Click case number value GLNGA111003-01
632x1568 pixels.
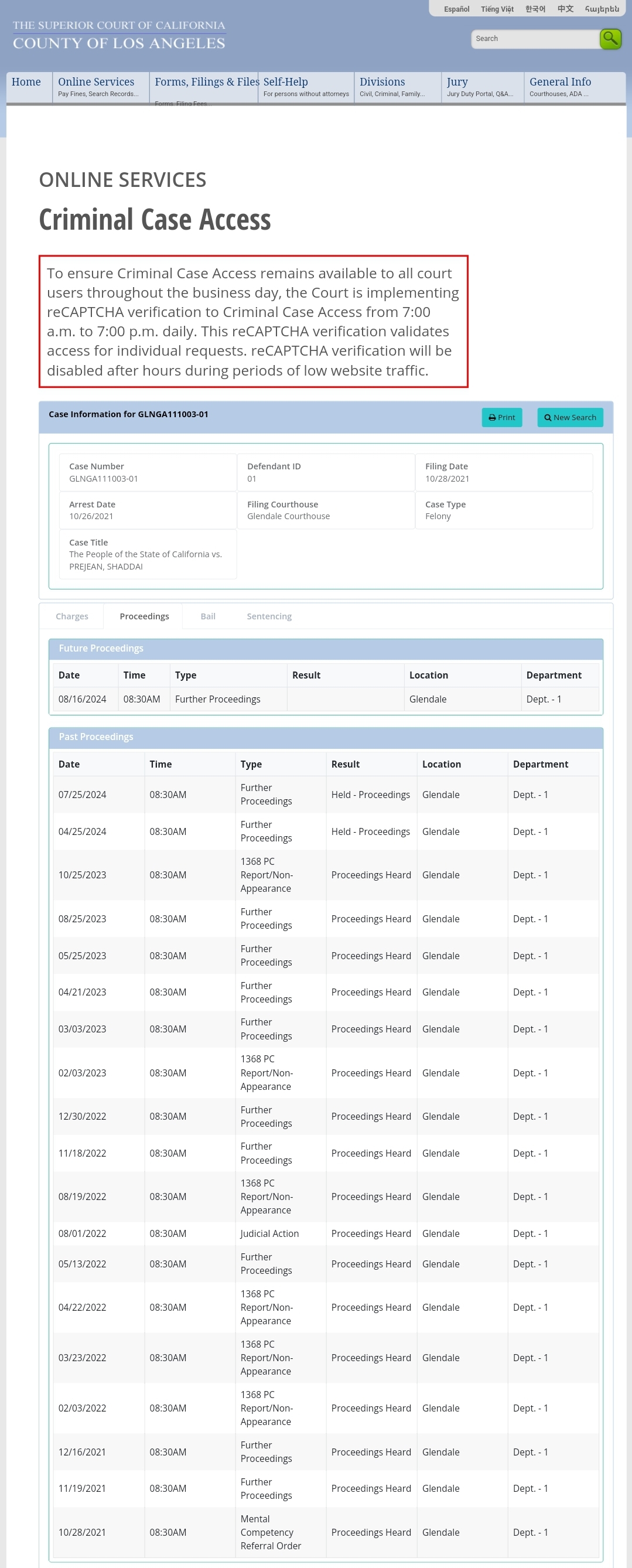[x=104, y=479]
